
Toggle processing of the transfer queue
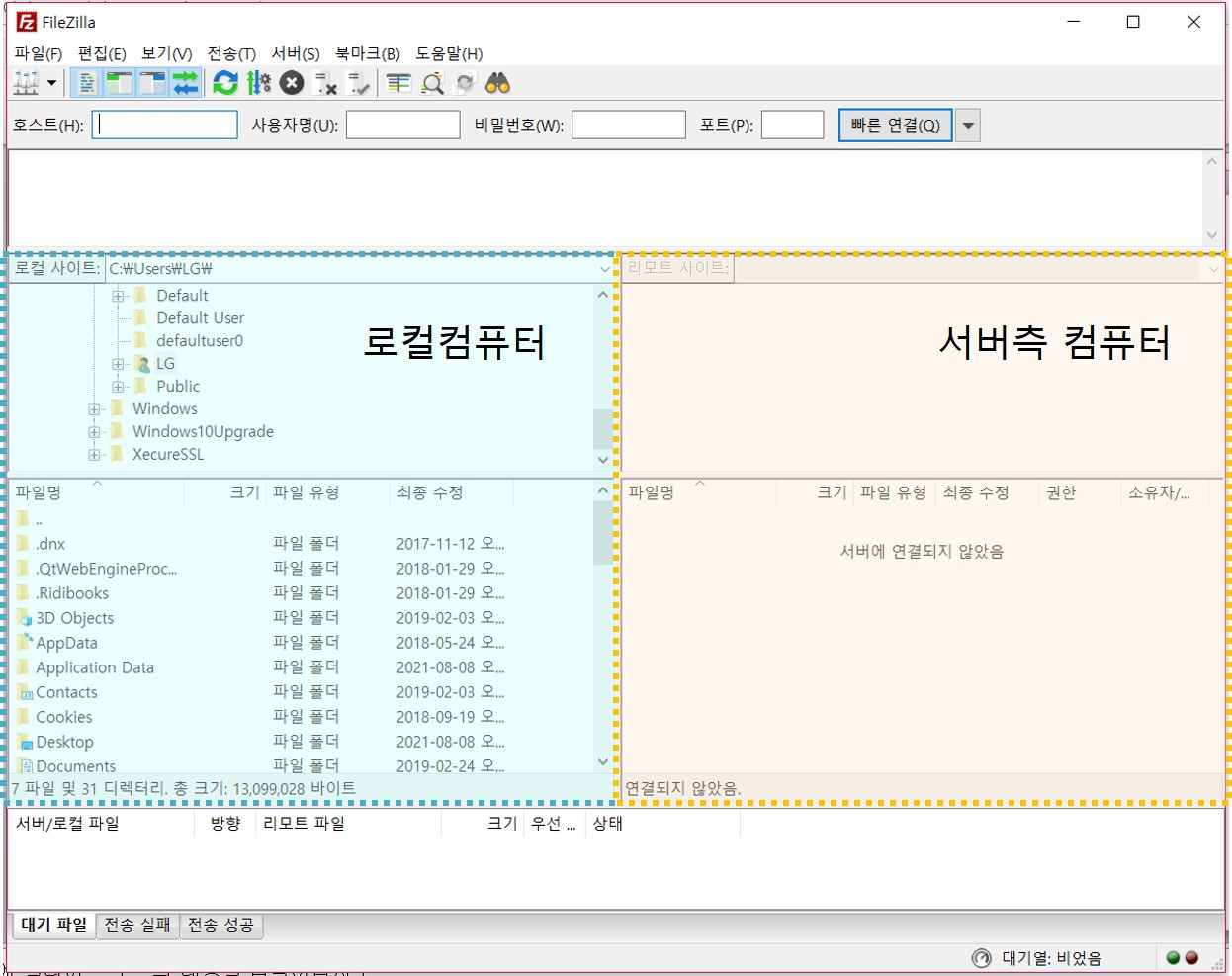click(258, 84)
